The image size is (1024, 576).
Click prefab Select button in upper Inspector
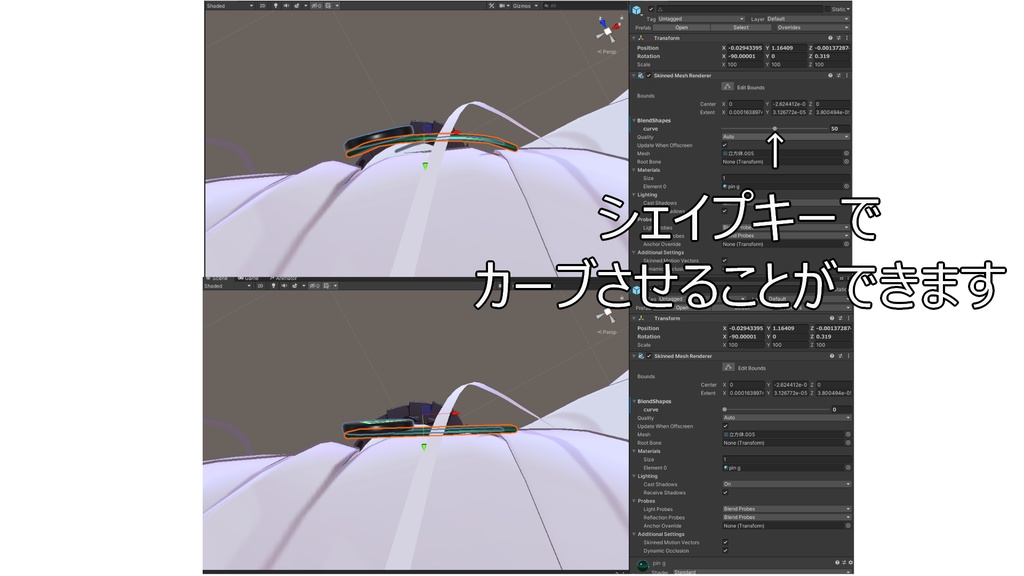click(741, 27)
